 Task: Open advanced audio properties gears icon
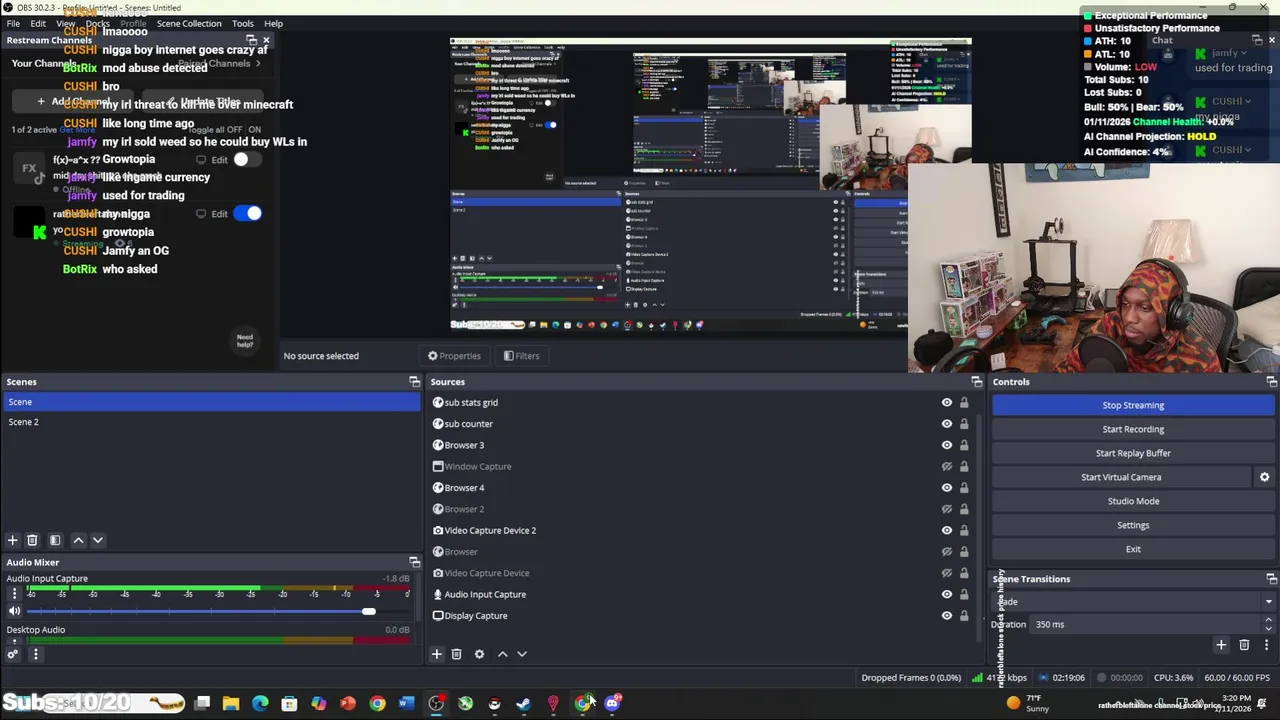point(12,654)
